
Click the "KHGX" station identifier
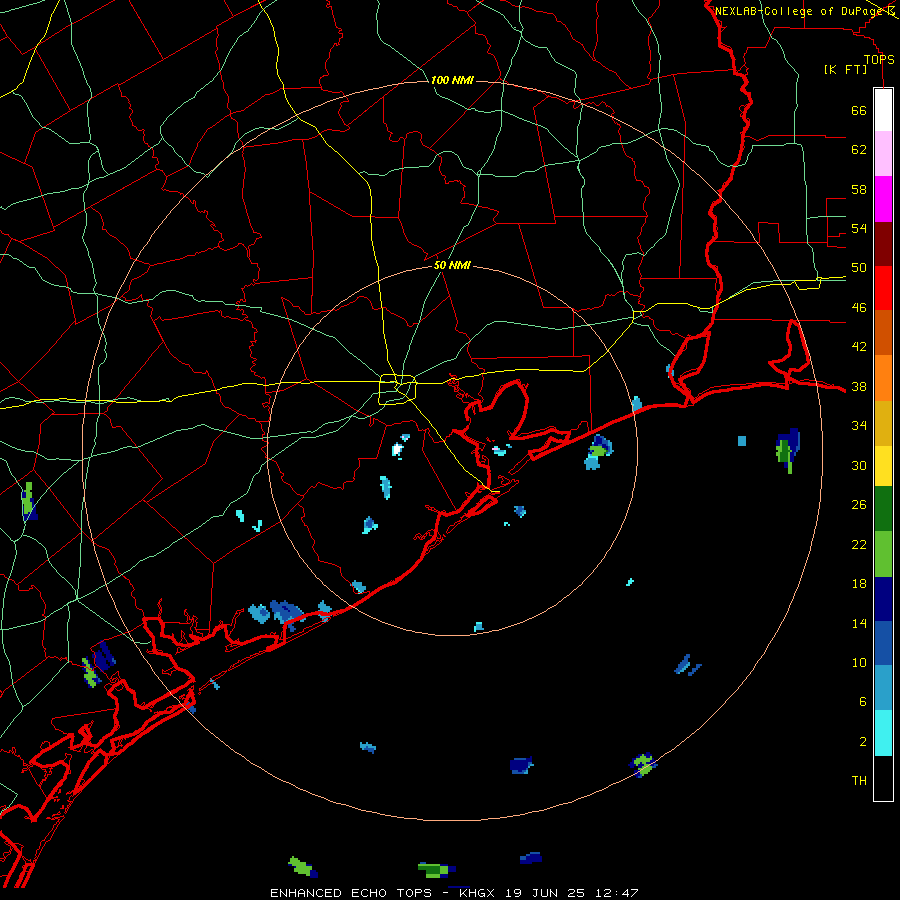[477, 893]
